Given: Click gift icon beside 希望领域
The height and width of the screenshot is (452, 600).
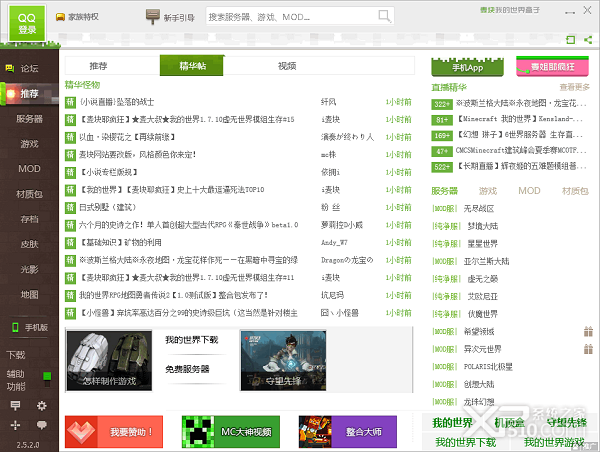Looking at the screenshot, I should coord(588,331).
